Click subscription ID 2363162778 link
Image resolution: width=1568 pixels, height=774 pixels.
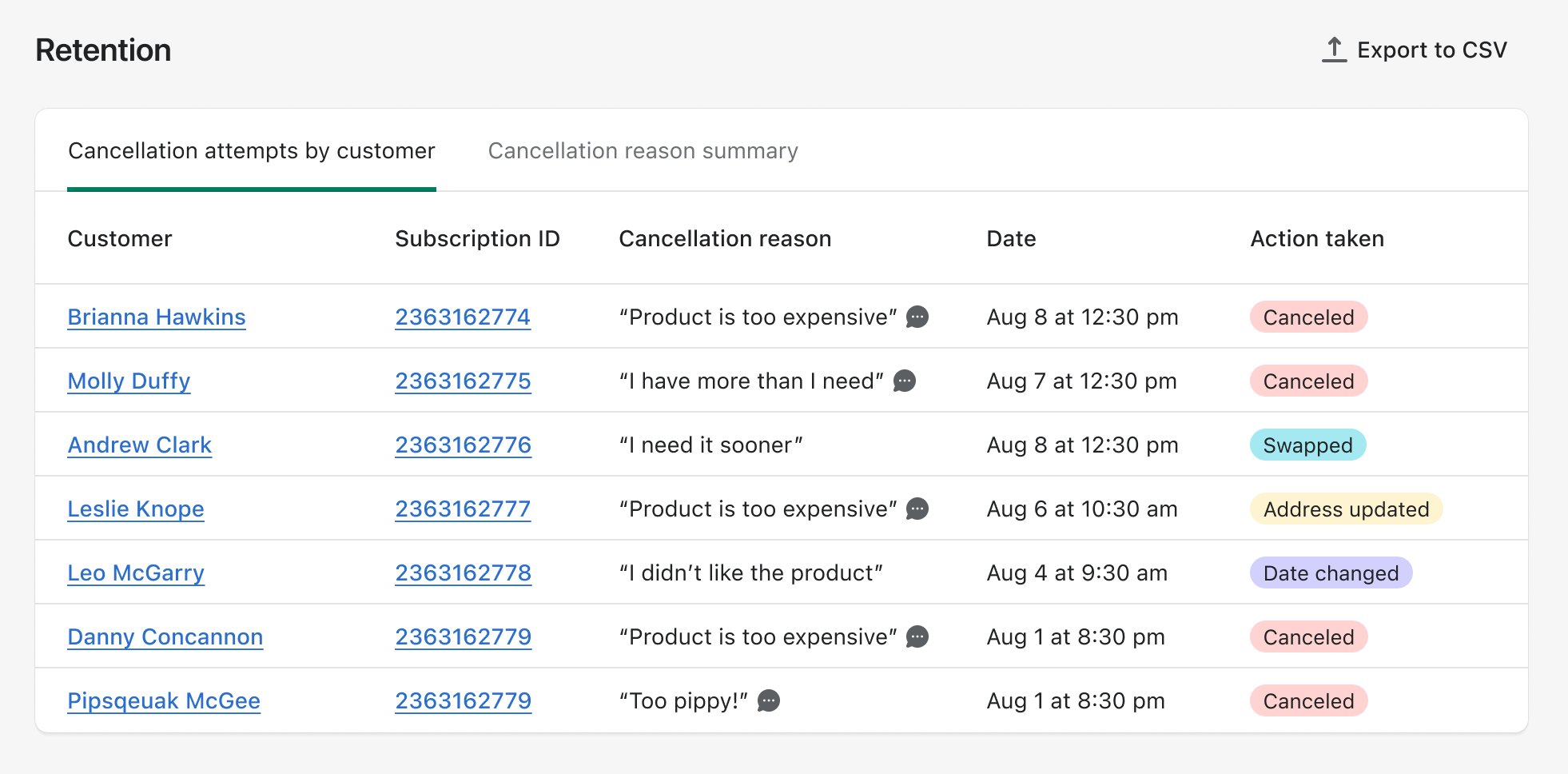tap(463, 573)
